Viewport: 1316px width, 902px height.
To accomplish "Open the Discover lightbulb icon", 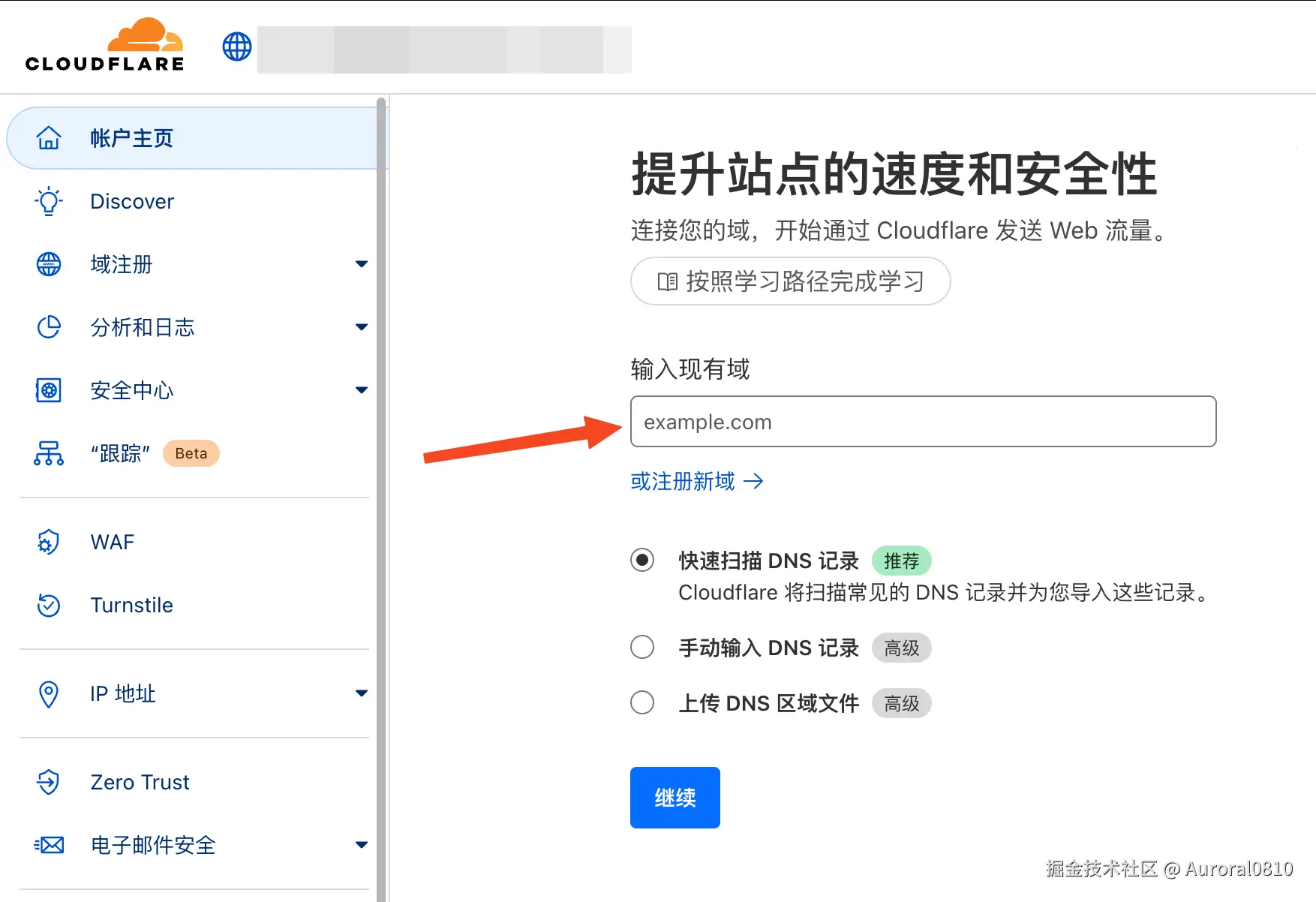I will [x=48, y=201].
